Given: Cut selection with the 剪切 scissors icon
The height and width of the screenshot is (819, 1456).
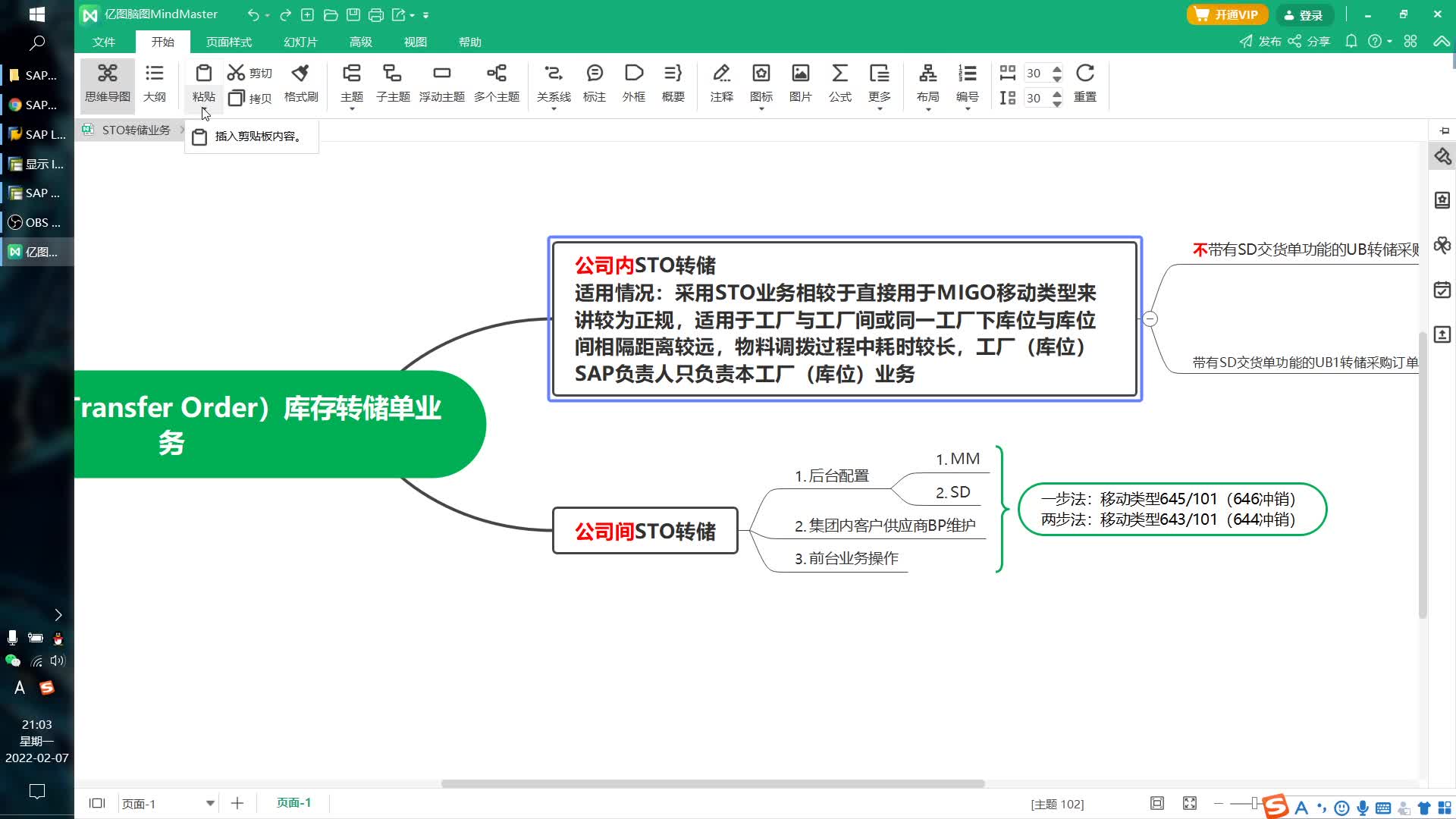Looking at the screenshot, I should 249,73.
